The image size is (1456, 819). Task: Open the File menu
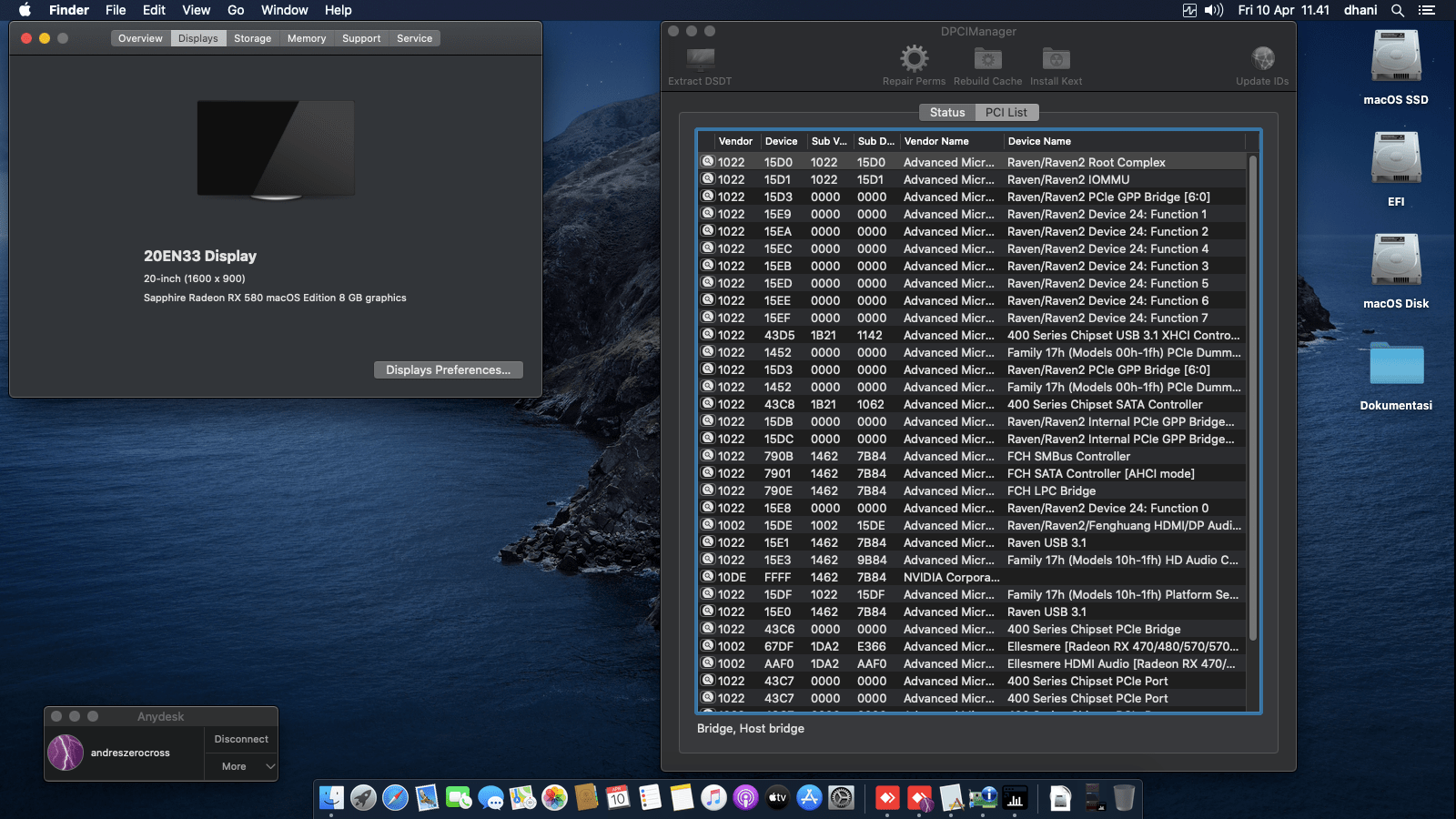click(x=116, y=10)
